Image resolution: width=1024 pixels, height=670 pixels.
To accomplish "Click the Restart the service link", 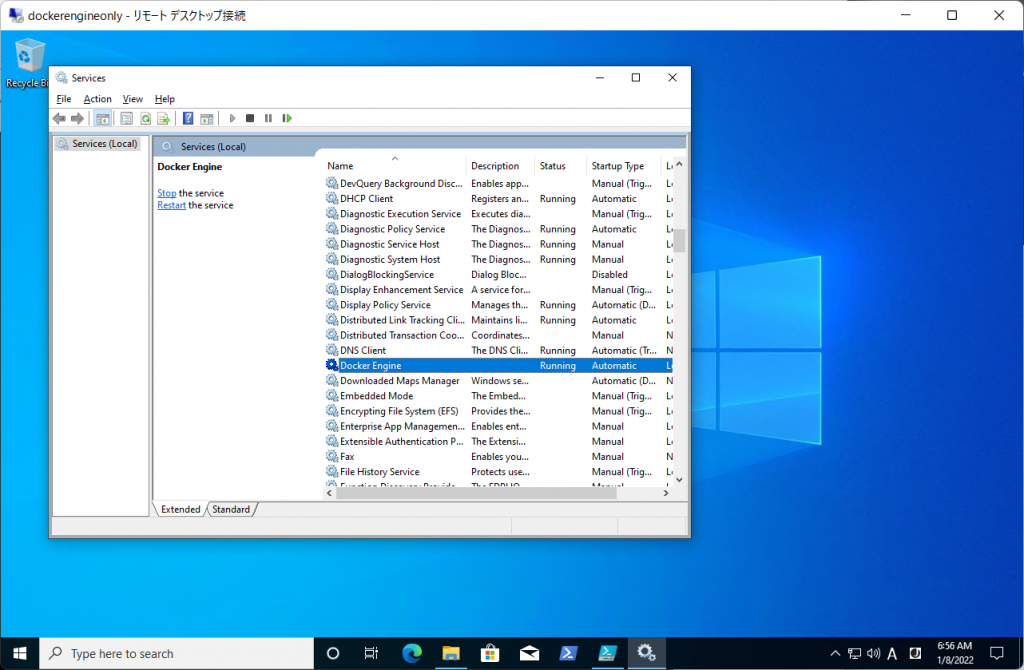I will (171, 205).
